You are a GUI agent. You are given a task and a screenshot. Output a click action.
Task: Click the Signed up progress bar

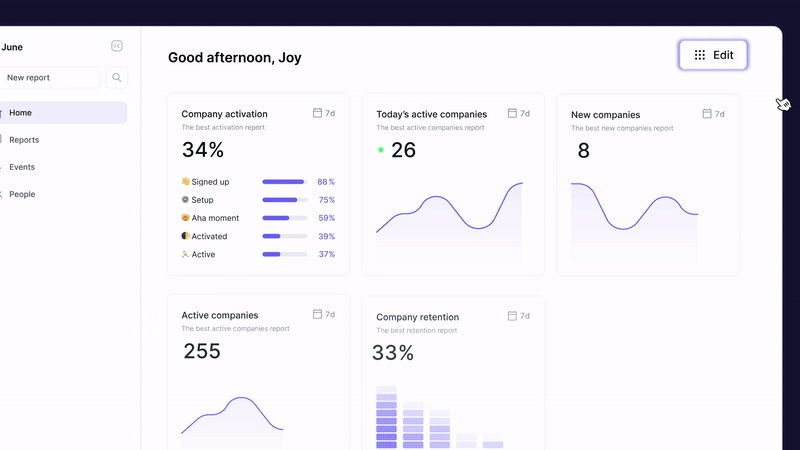pos(285,182)
